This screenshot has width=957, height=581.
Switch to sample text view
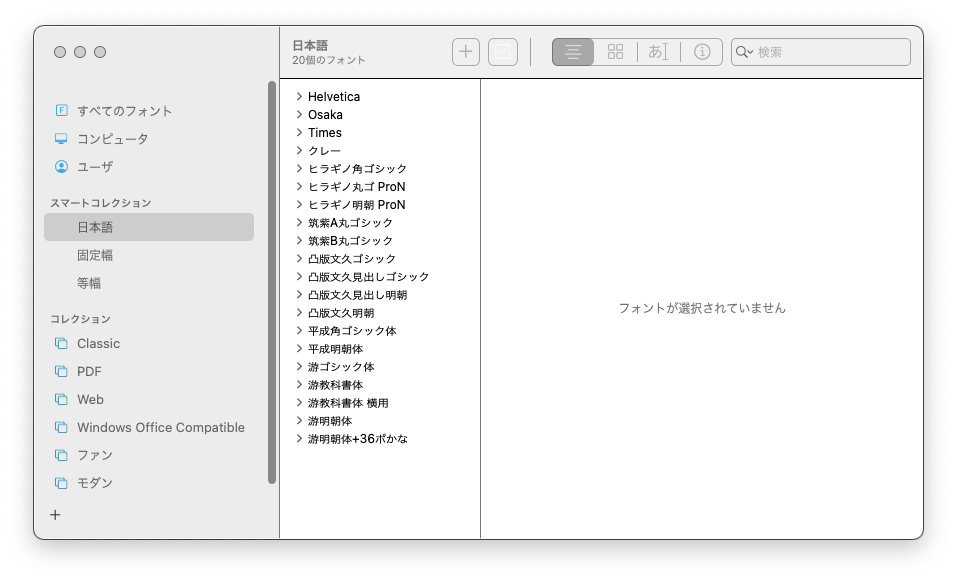click(658, 52)
